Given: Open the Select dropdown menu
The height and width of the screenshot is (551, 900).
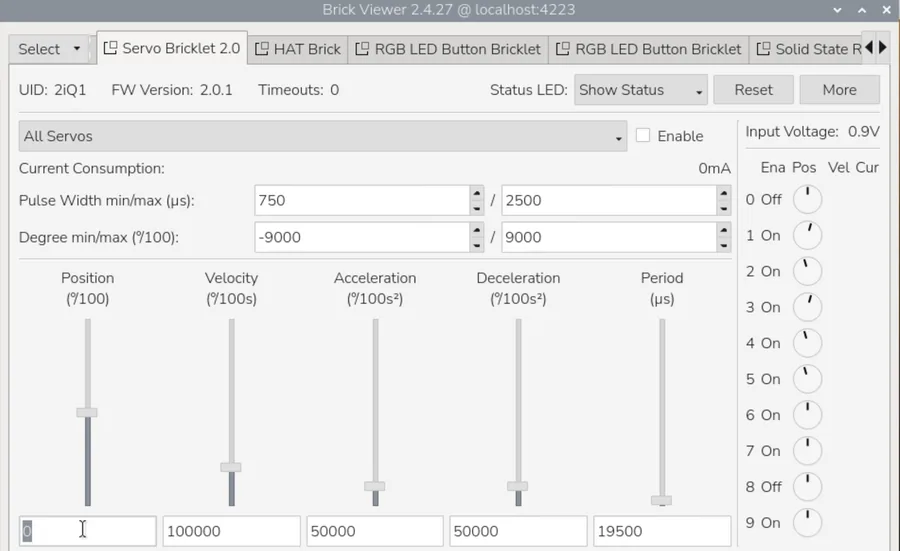Looking at the screenshot, I should [49, 49].
